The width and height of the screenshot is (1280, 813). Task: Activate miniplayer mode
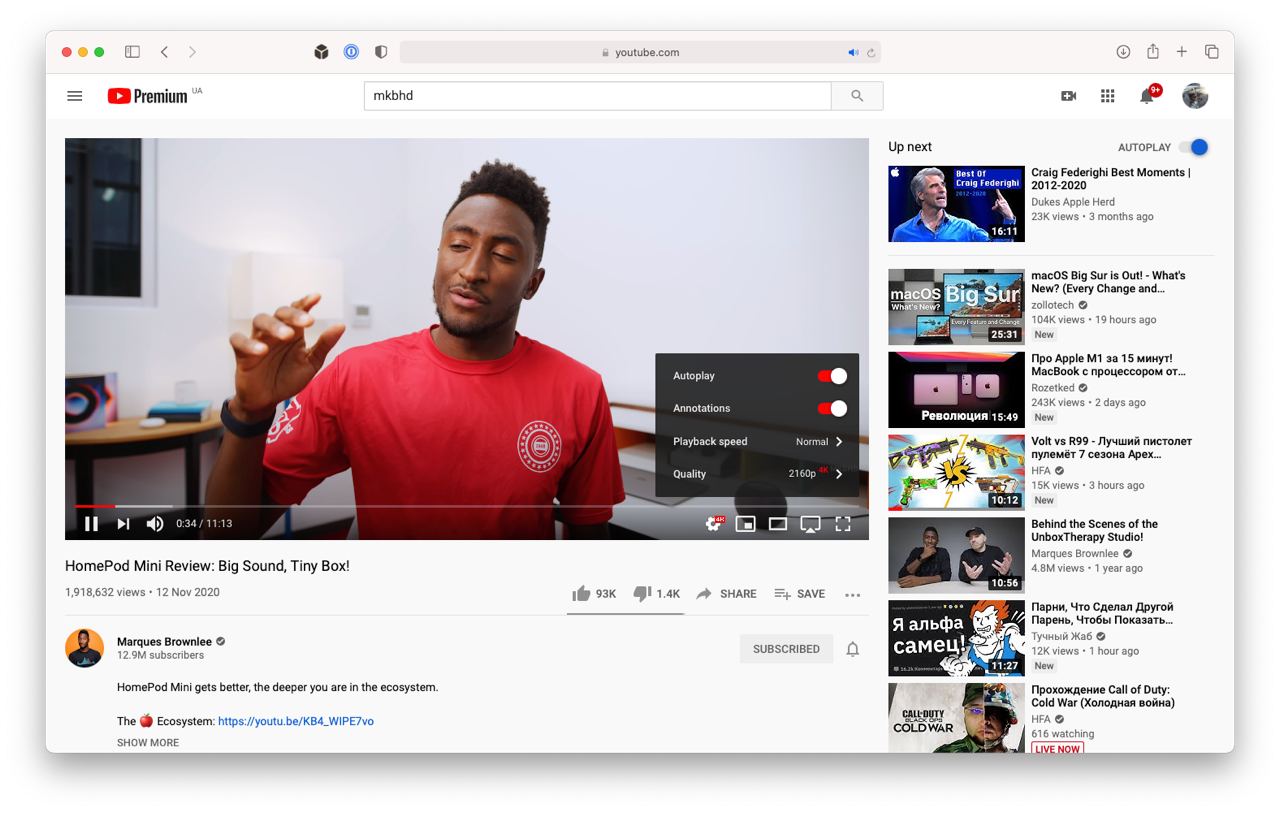click(745, 523)
